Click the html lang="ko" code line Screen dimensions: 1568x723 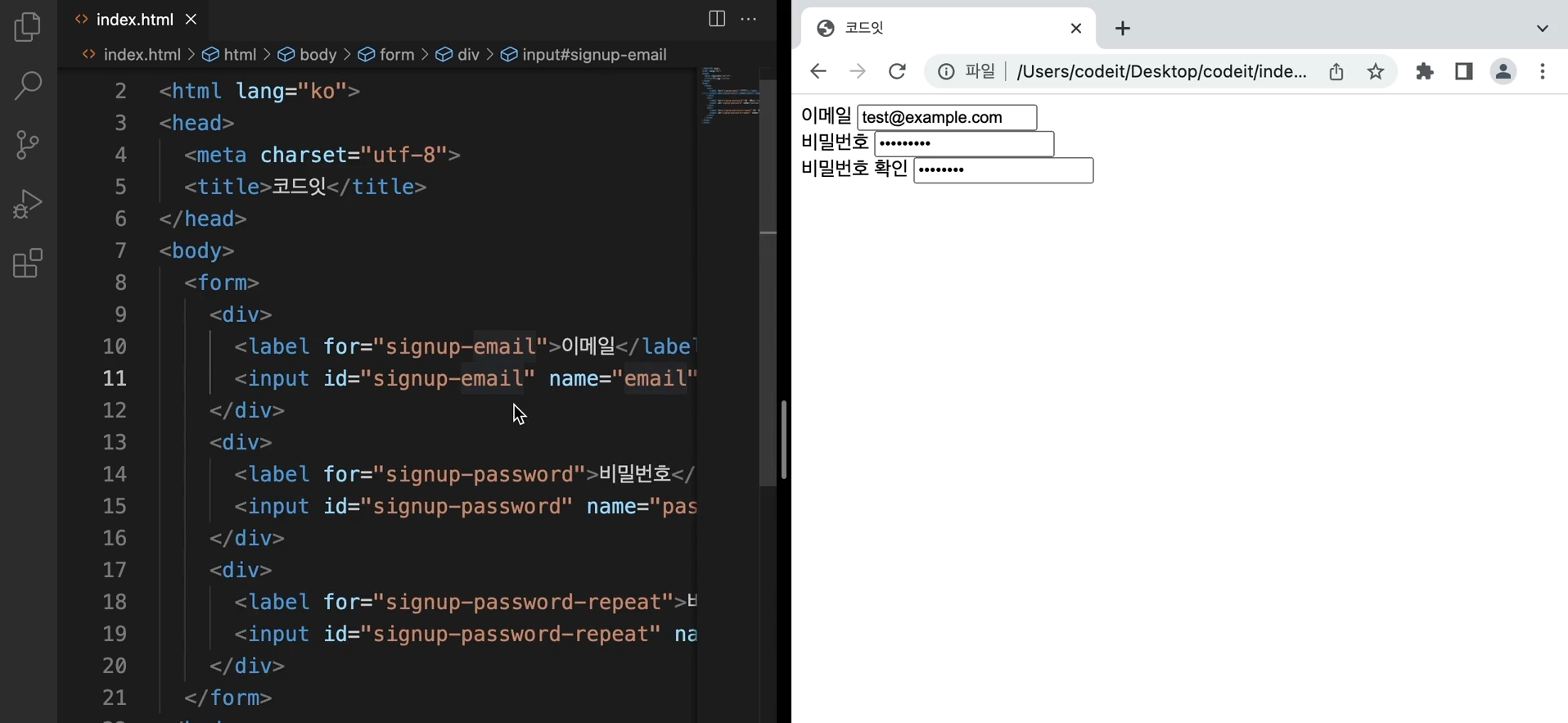[259, 91]
